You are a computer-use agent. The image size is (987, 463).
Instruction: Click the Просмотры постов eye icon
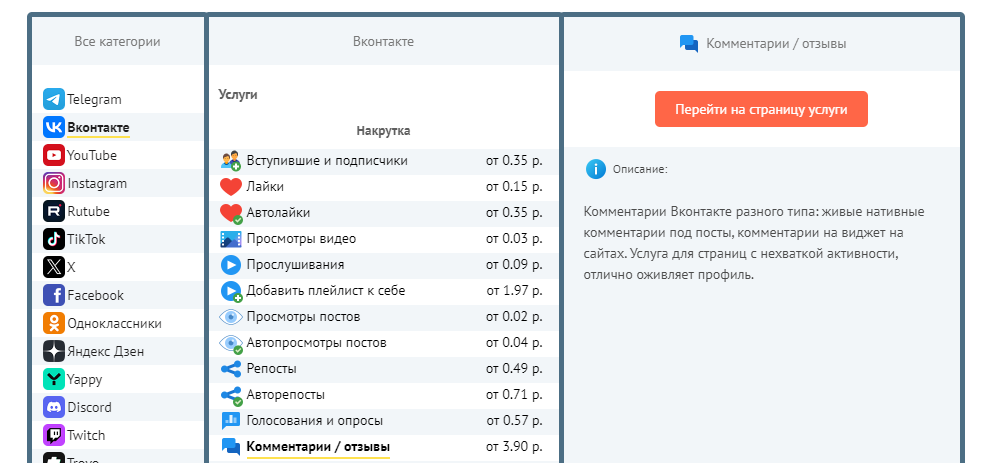(231, 317)
